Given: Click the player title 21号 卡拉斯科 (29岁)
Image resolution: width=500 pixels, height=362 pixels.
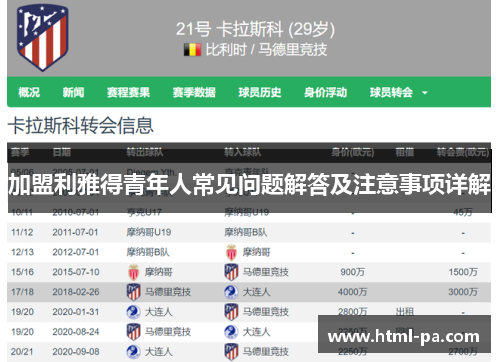Looking at the screenshot, I should [x=255, y=29].
